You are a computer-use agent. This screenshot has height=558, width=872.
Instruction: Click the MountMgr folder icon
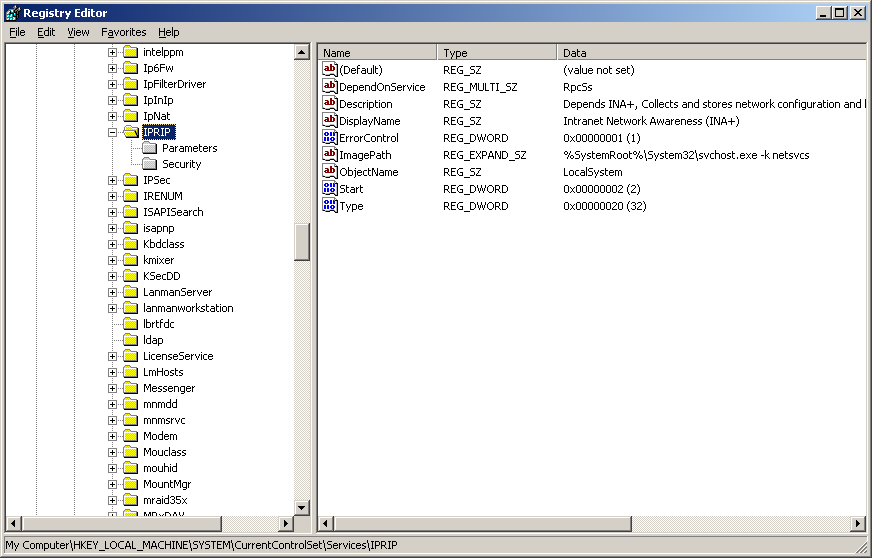coord(131,484)
